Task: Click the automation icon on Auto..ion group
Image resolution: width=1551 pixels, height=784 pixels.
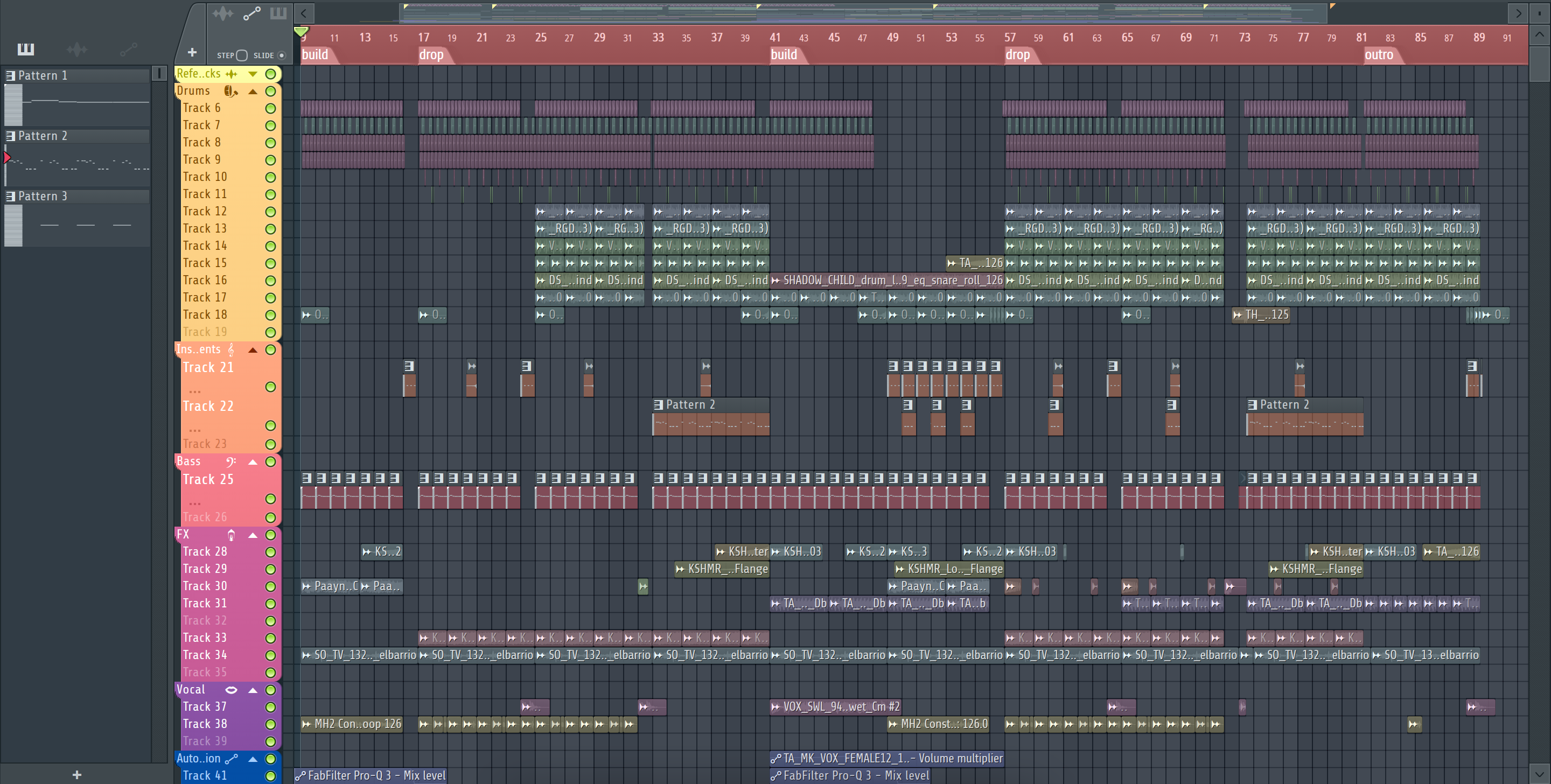Action: (231, 759)
